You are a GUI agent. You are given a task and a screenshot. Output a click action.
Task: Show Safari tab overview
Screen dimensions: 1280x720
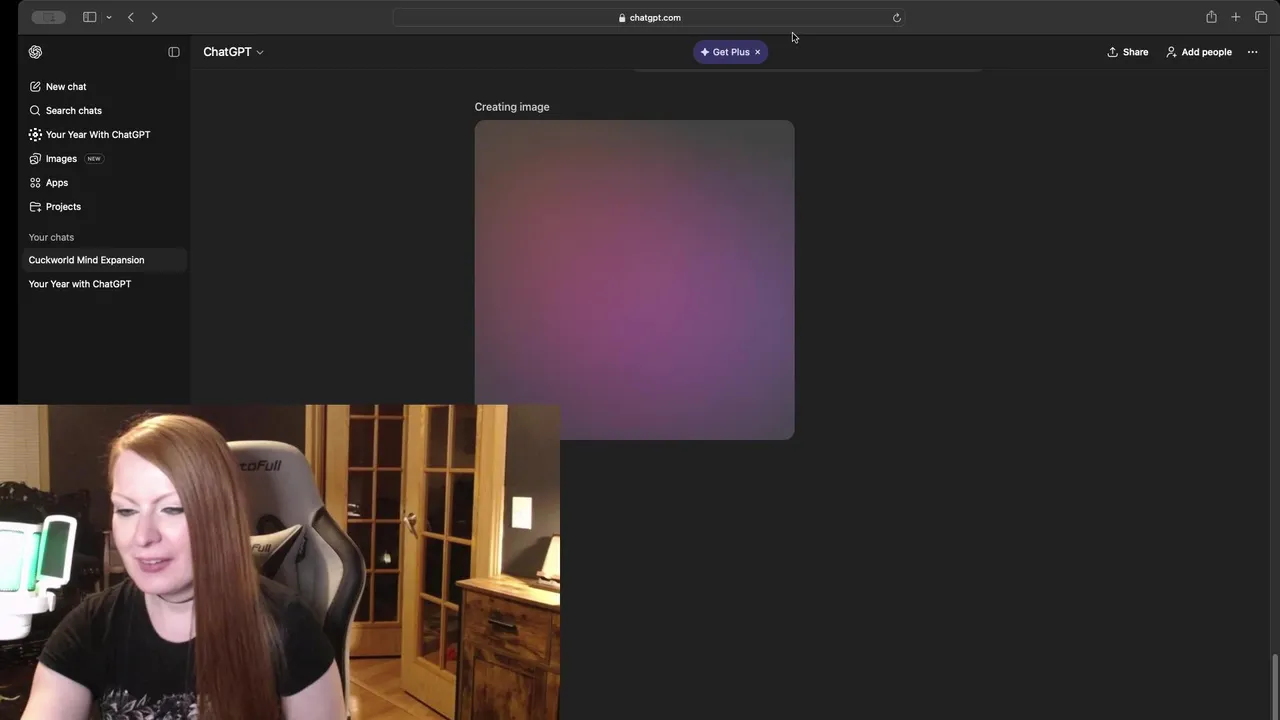point(1261,17)
